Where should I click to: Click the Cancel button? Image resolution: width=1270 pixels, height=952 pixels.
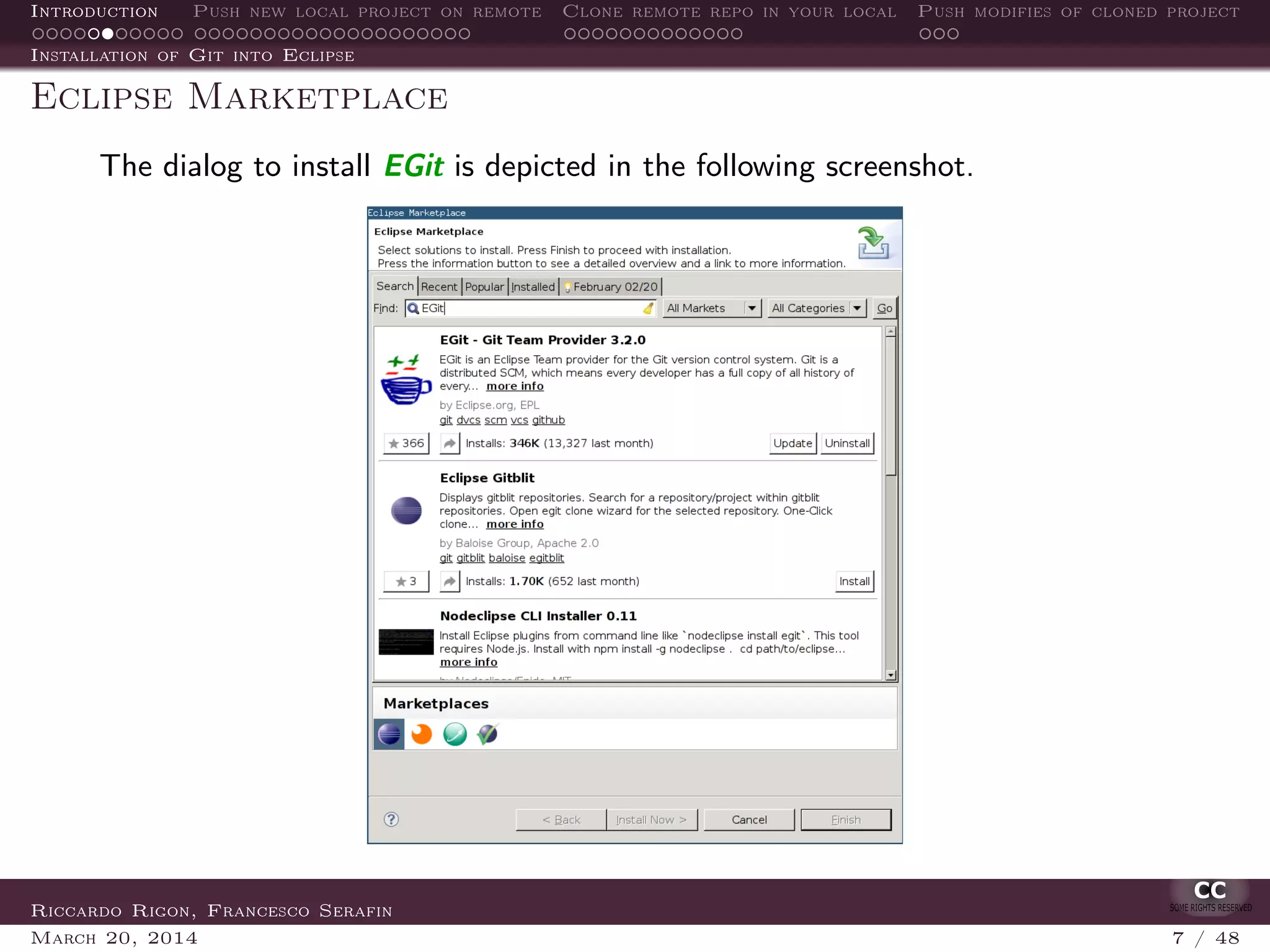(x=749, y=819)
